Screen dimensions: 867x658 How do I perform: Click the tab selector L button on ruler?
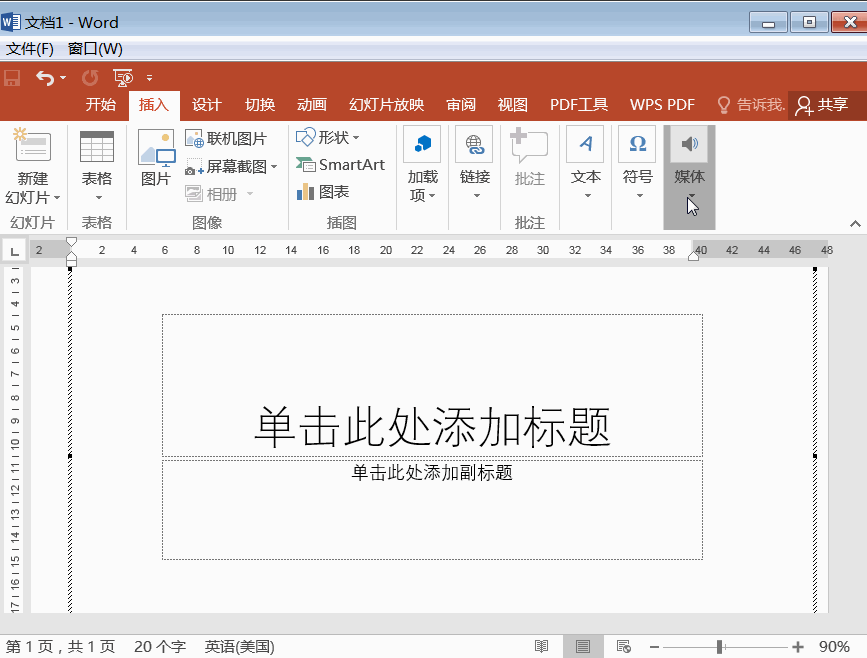click(x=14, y=251)
